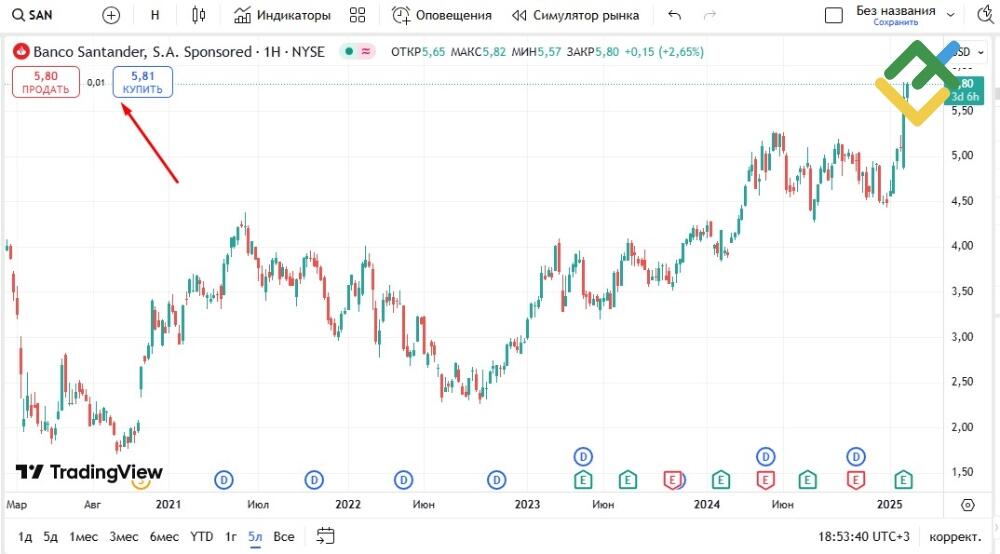Expand layout options chevron near Без названия
Screen dimensions: 1000x554
(x=950, y=15)
